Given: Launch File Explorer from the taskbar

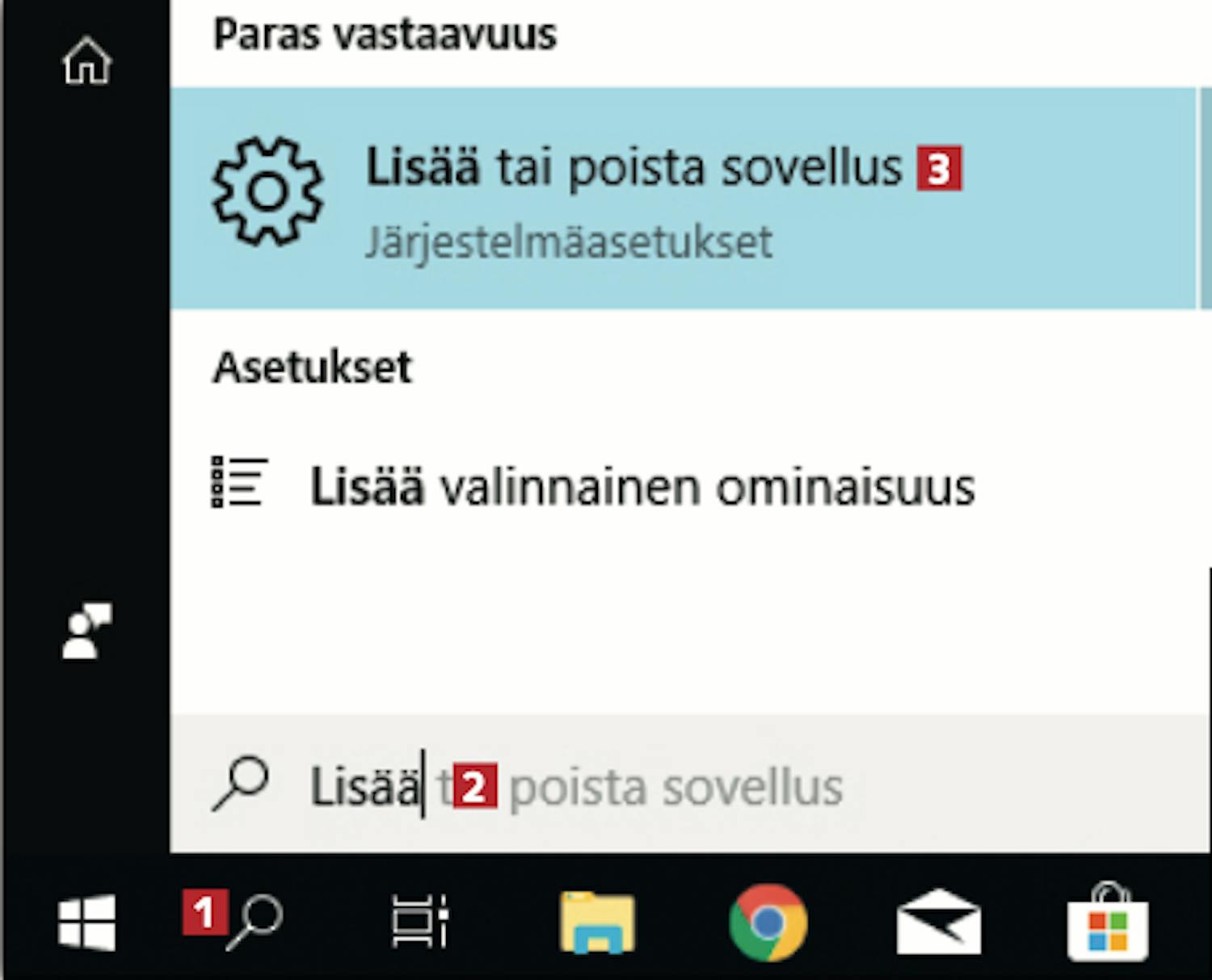Looking at the screenshot, I should click(597, 922).
